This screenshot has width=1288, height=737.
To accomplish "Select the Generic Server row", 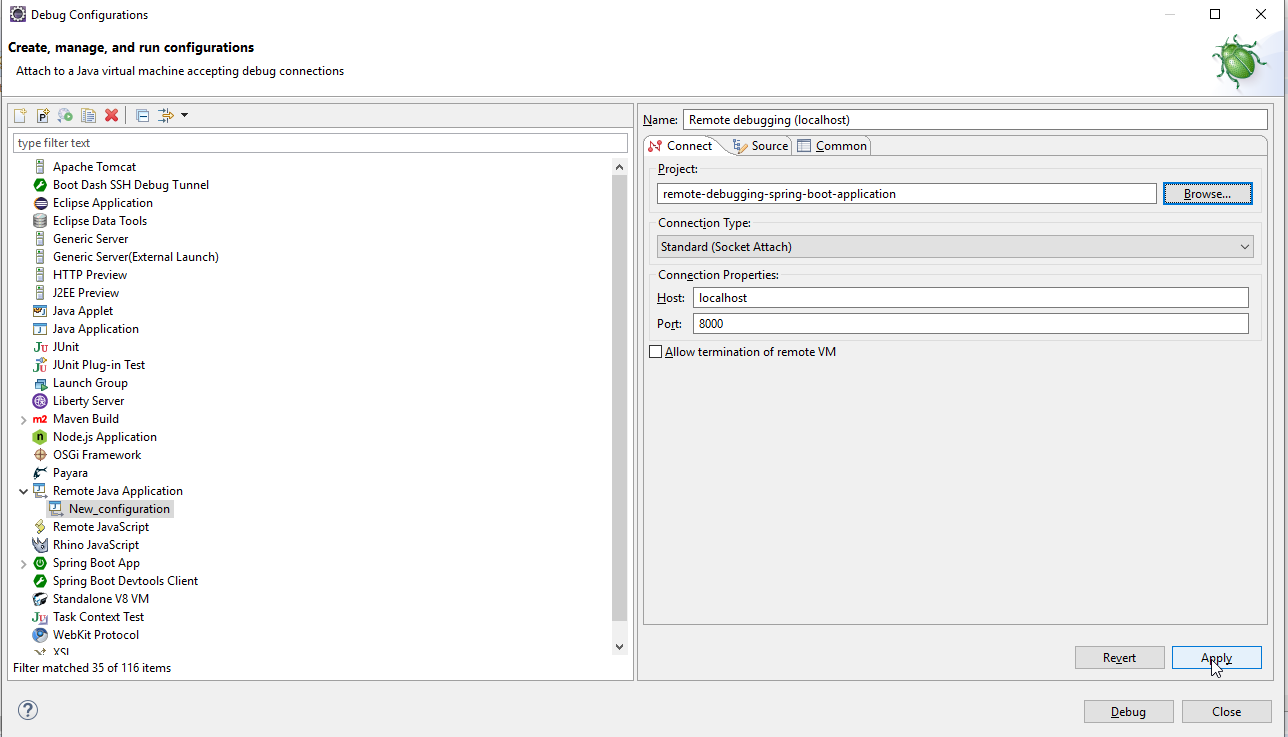I will coord(90,239).
